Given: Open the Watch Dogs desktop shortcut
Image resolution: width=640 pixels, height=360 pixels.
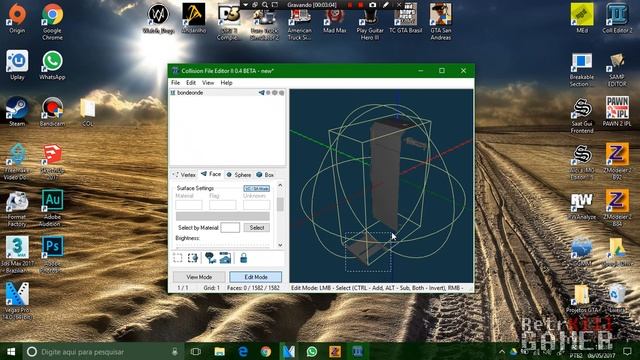Looking at the screenshot, I should (x=158, y=18).
